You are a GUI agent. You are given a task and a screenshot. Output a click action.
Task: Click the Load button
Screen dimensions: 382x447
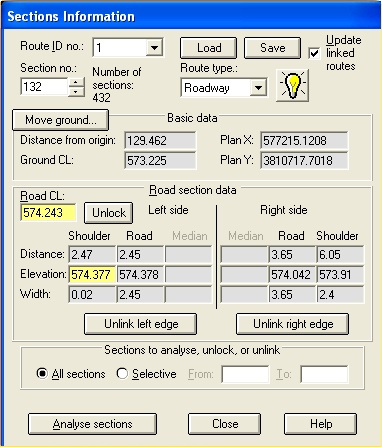tap(209, 48)
